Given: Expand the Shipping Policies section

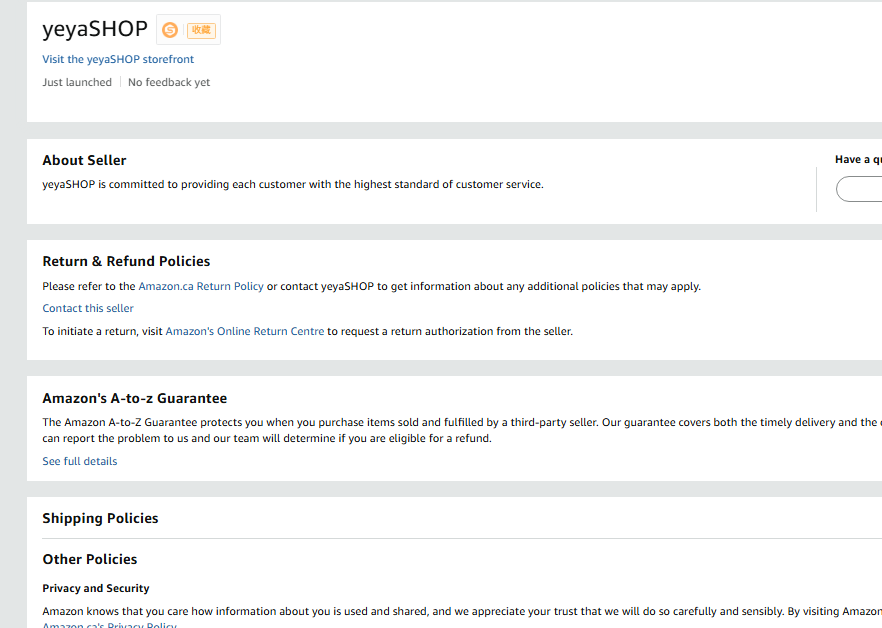Looking at the screenshot, I should tap(100, 518).
